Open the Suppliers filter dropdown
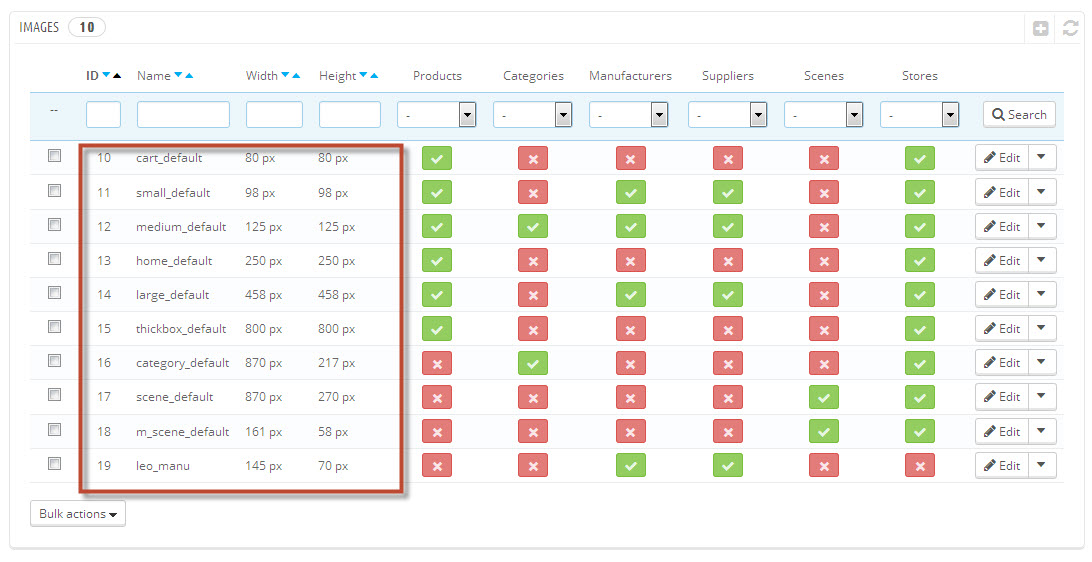This screenshot has width=1092, height=562. pyautogui.click(x=728, y=115)
